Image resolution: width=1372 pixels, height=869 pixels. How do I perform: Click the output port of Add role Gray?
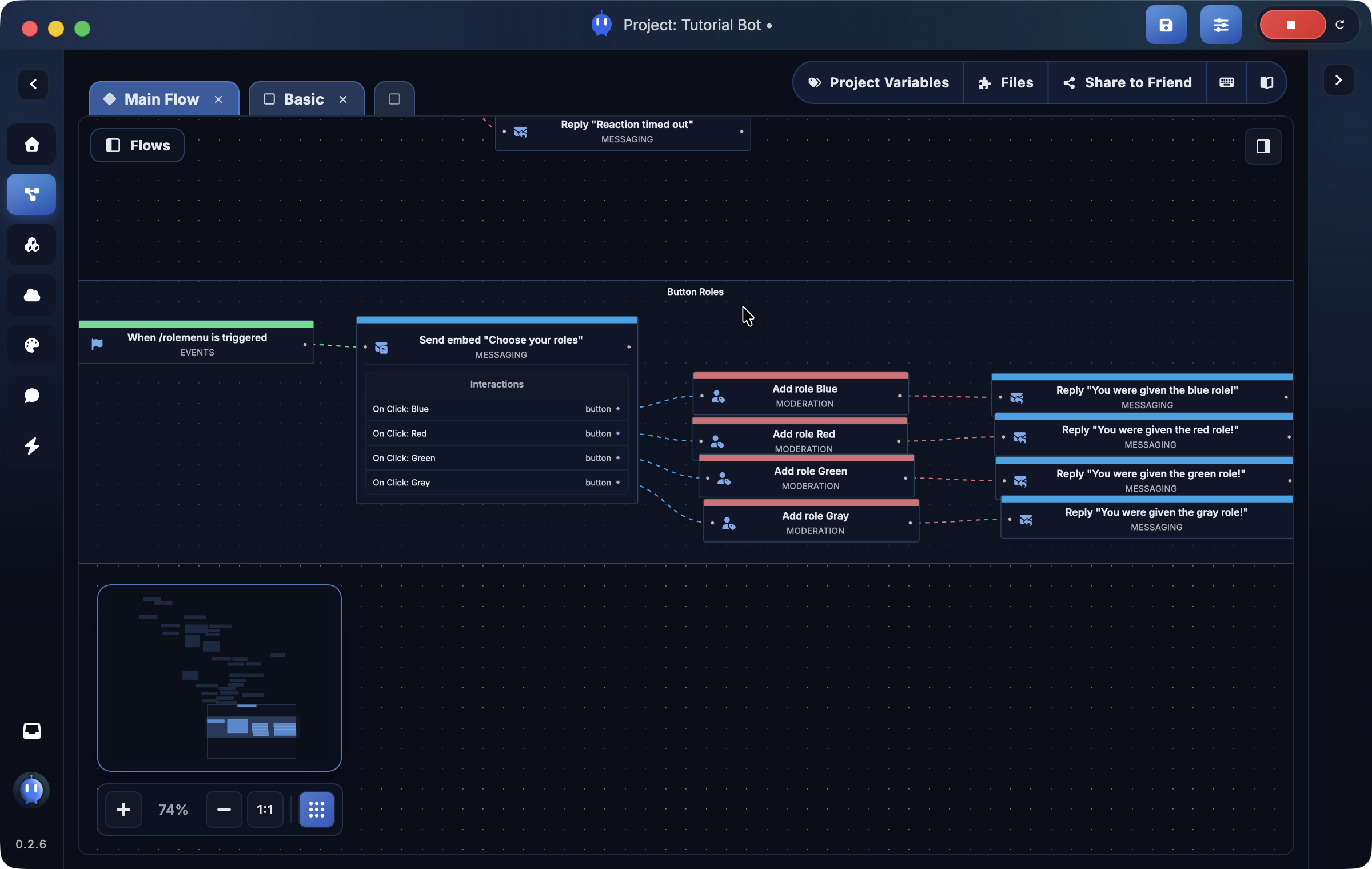coord(910,523)
